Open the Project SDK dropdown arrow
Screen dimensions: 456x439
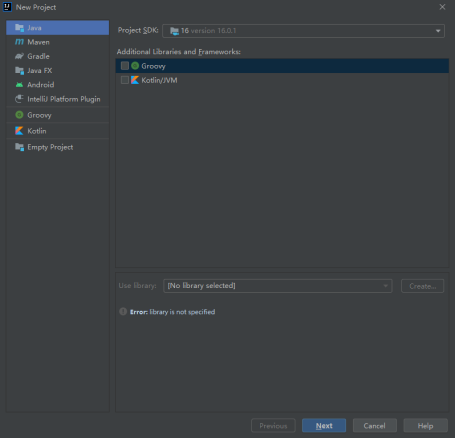coord(438,31)
